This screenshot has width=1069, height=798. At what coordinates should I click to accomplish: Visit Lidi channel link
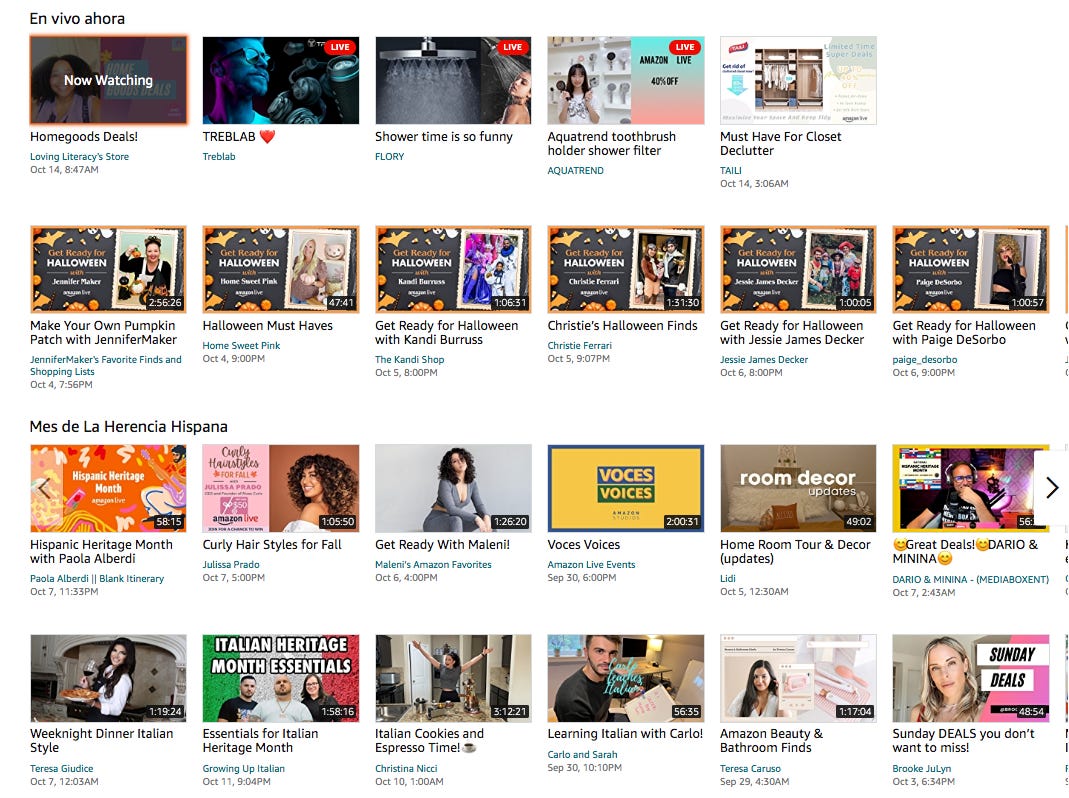(x=727, y=578)
